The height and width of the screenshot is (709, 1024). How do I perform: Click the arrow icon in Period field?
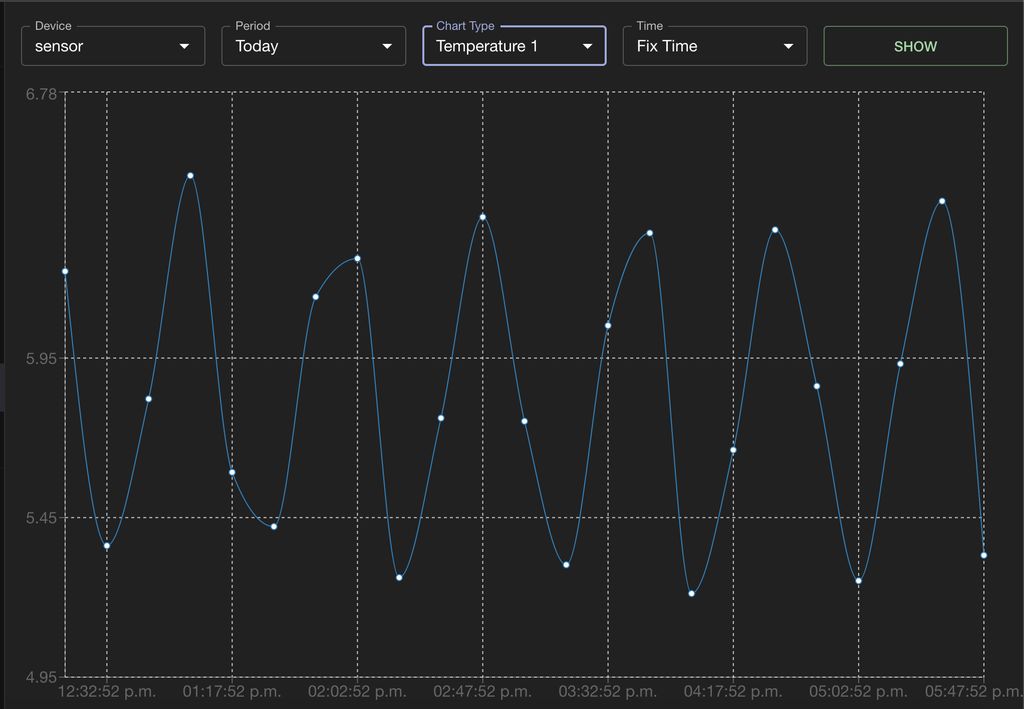[x=387, y=46]
